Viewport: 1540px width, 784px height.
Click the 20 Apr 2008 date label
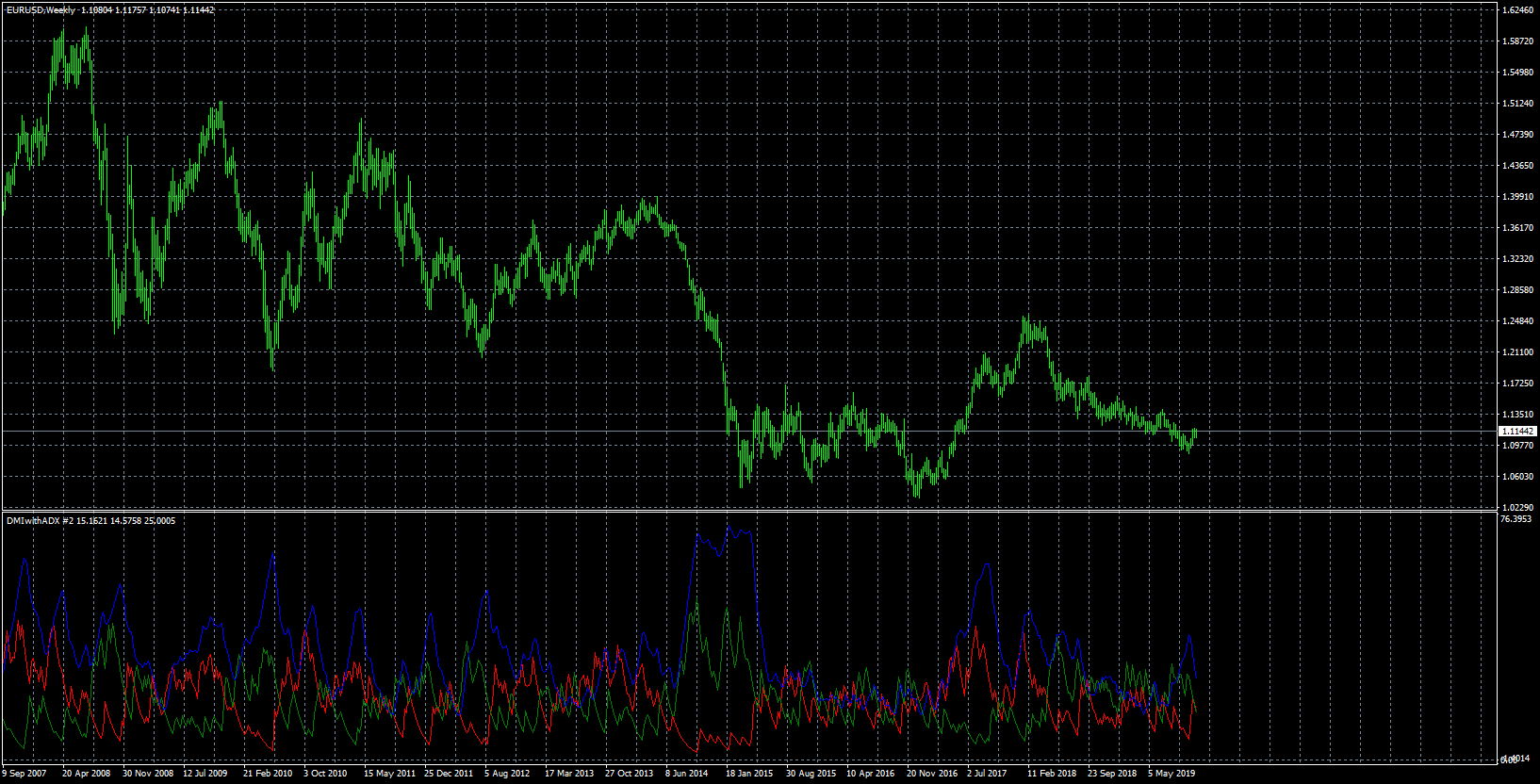[x=86, y=774]
